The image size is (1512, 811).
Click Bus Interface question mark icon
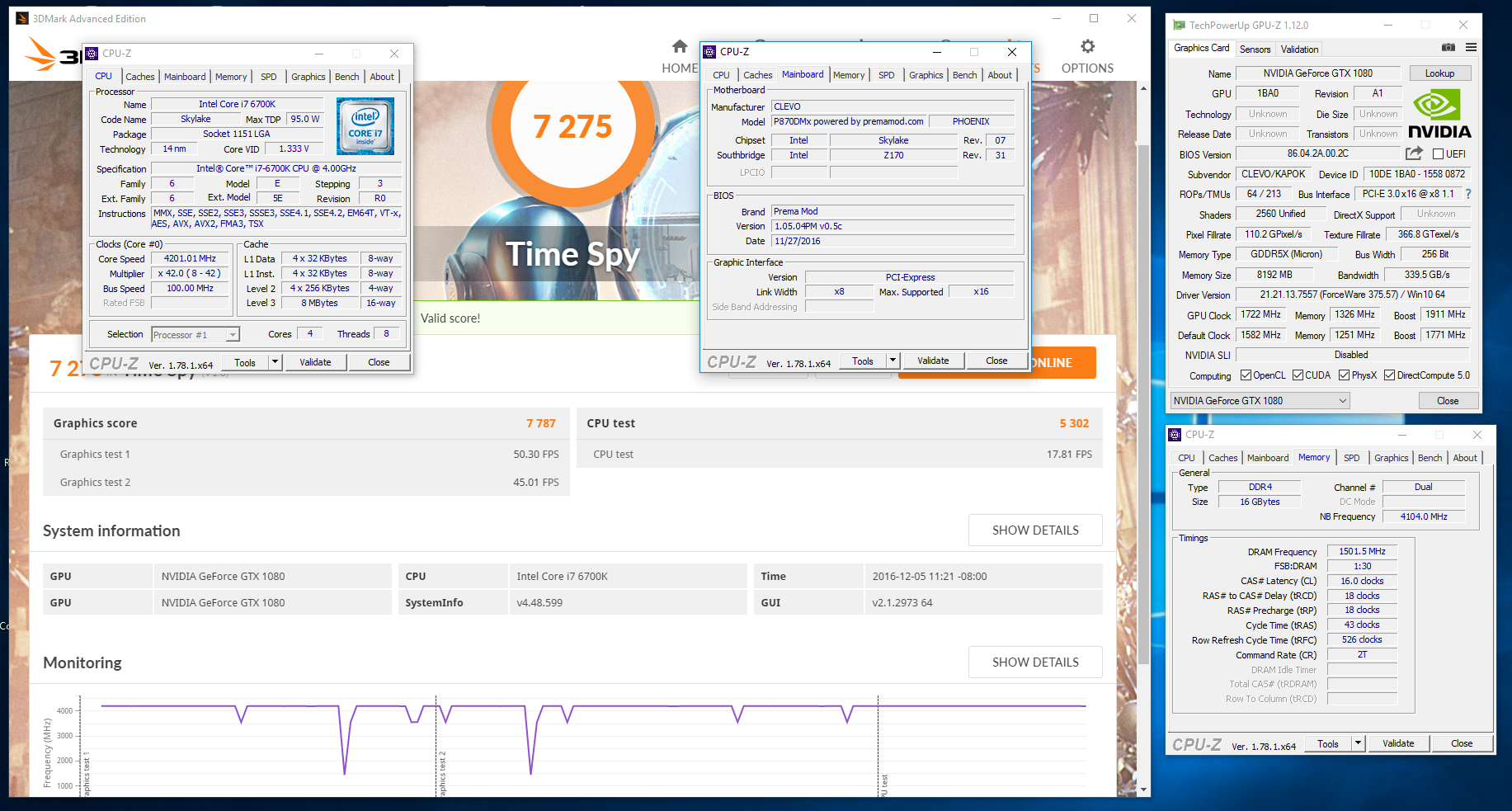pos(1468,194)
